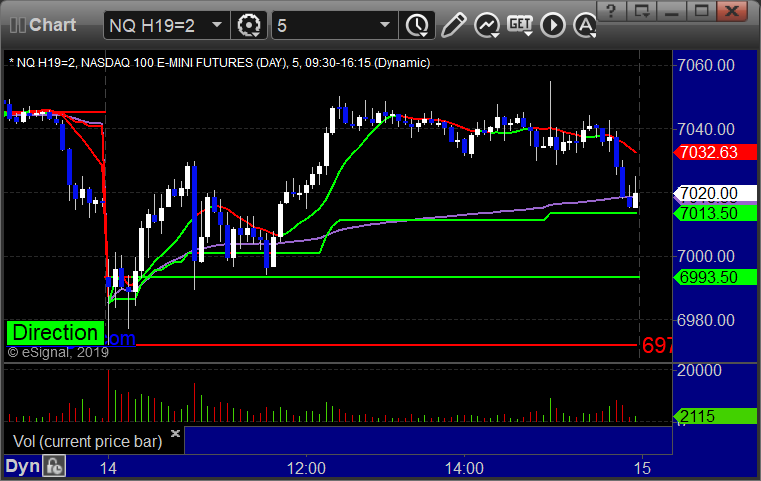Open the time template clock menu
Image resolution: width=761 pixels, height=481 pixels.
[x=417, y=25]
